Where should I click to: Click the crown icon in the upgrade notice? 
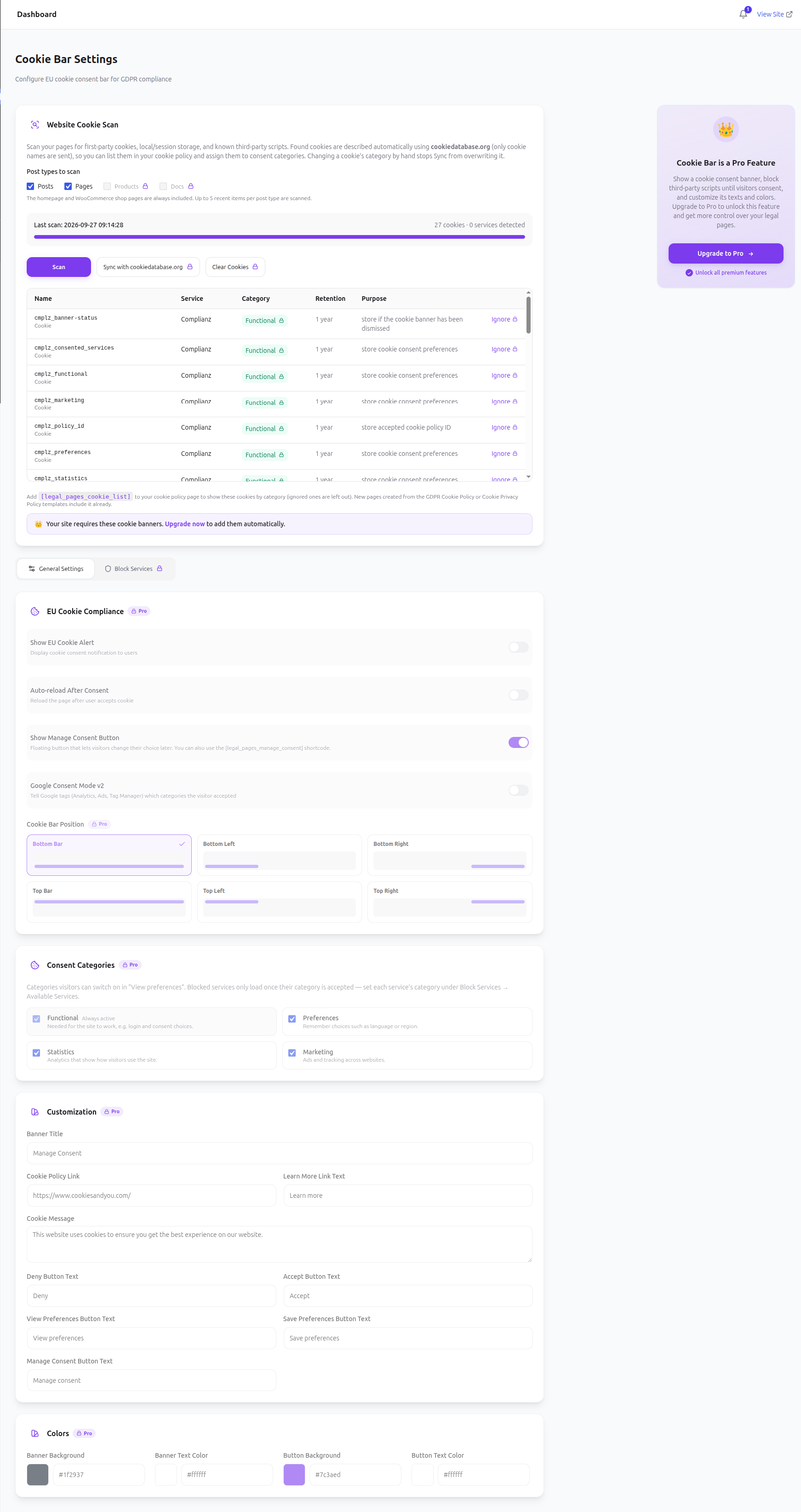[38, 524]
